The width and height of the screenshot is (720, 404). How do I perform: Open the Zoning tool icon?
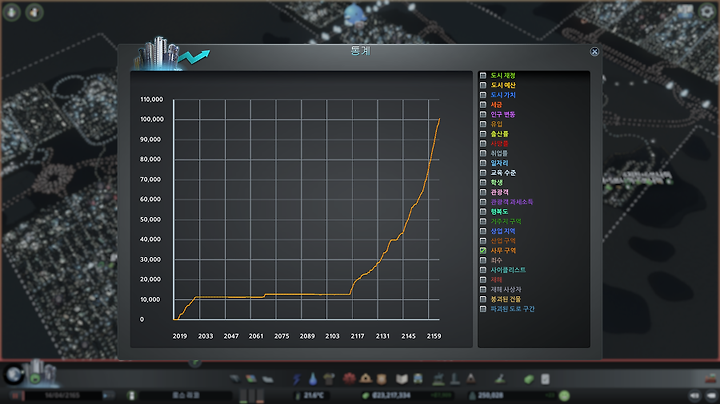251,379
